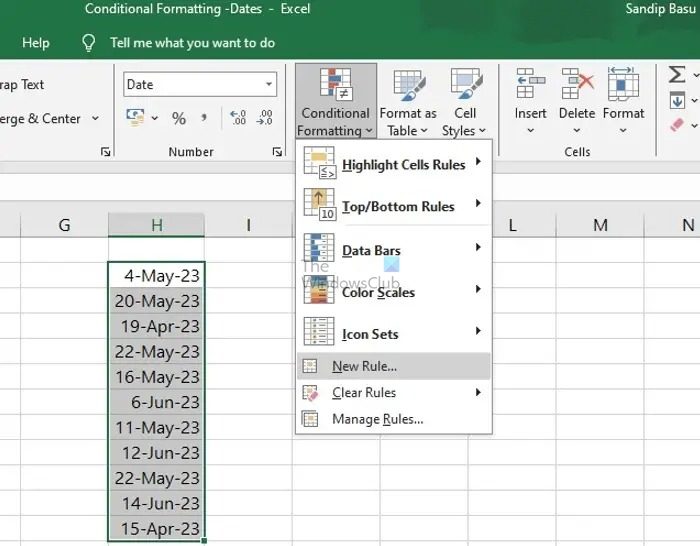
Task: Open Data Bars submenu
Action: (394, 248)
